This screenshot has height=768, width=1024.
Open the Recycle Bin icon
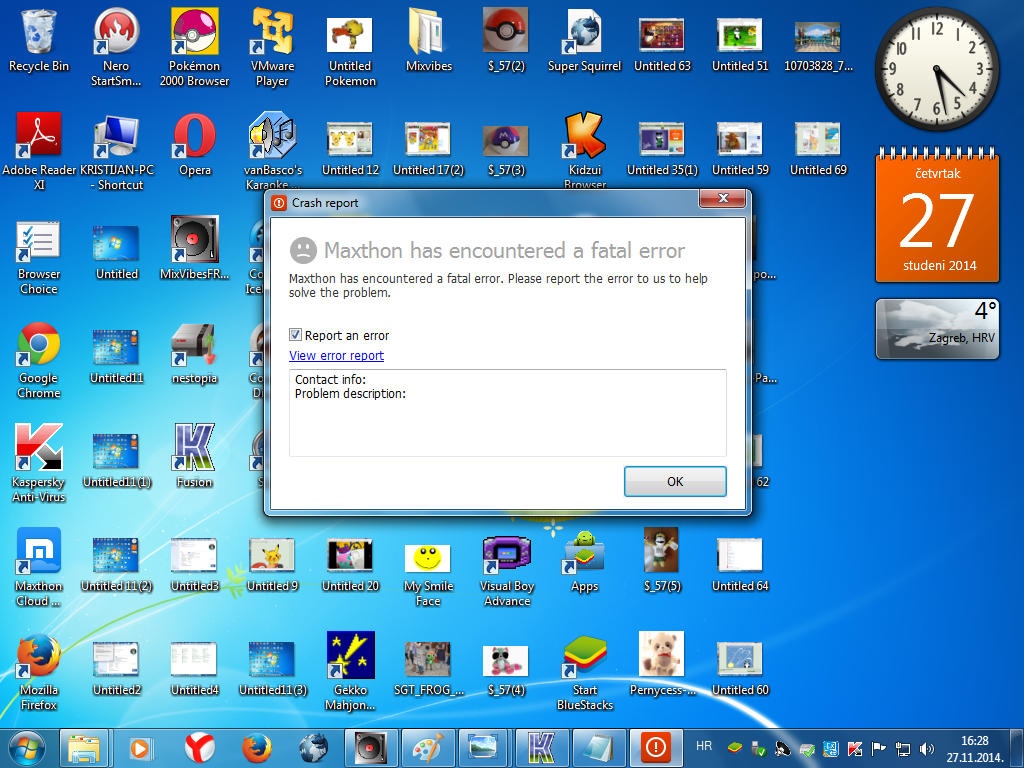39,40
